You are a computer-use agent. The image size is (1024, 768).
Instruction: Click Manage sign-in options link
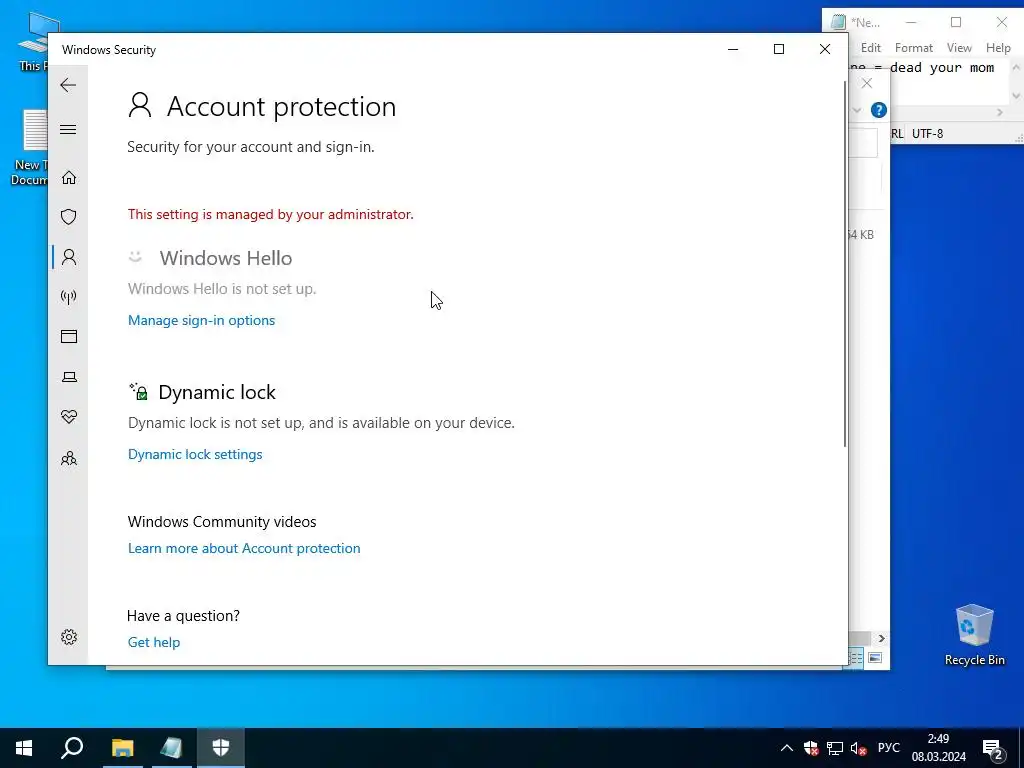point(201,320)
